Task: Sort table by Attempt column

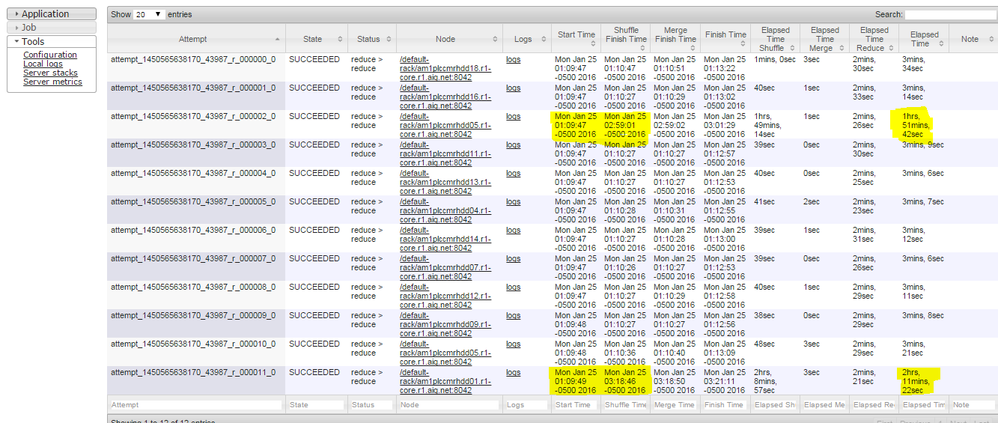Action: (196, 39)
